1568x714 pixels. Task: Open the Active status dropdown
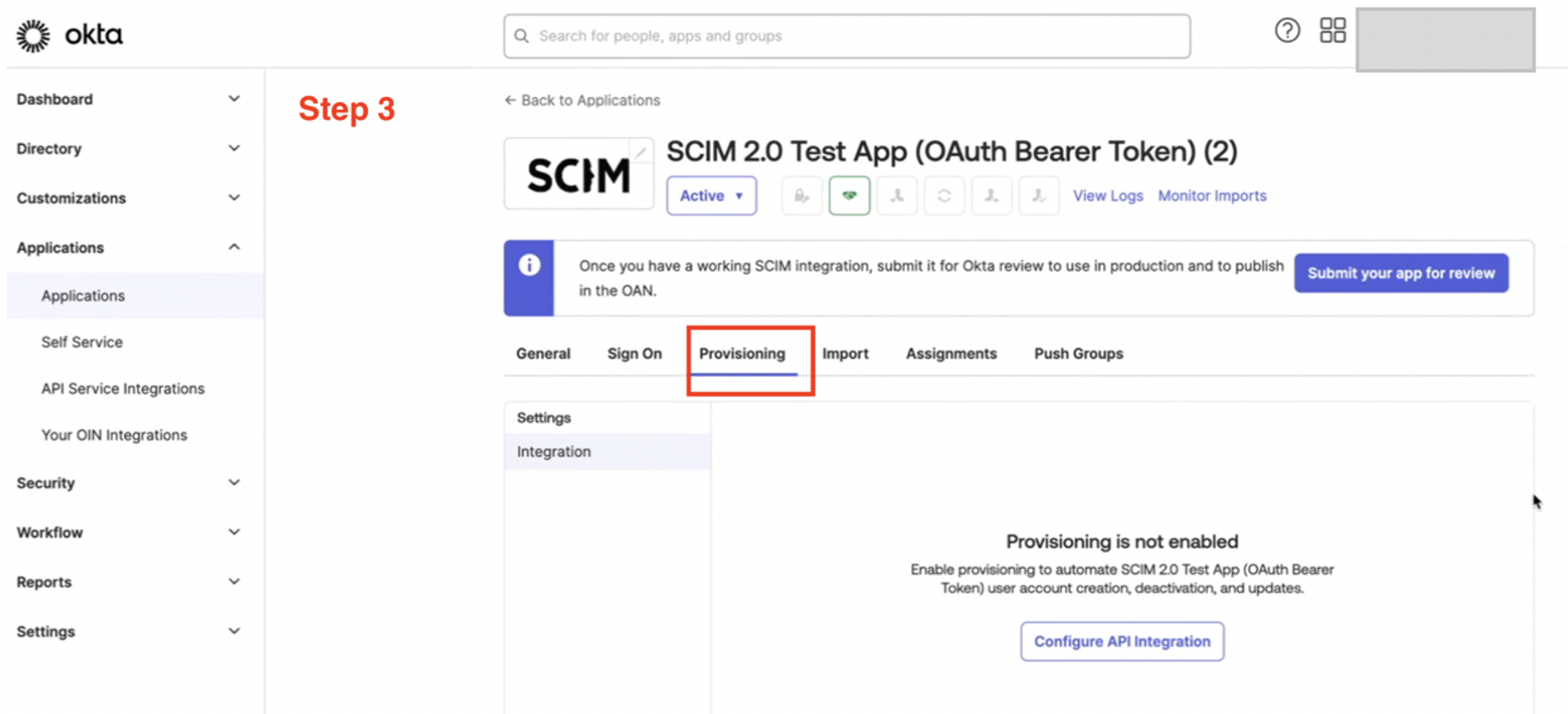pyautogui.click(x=711, y=196)
